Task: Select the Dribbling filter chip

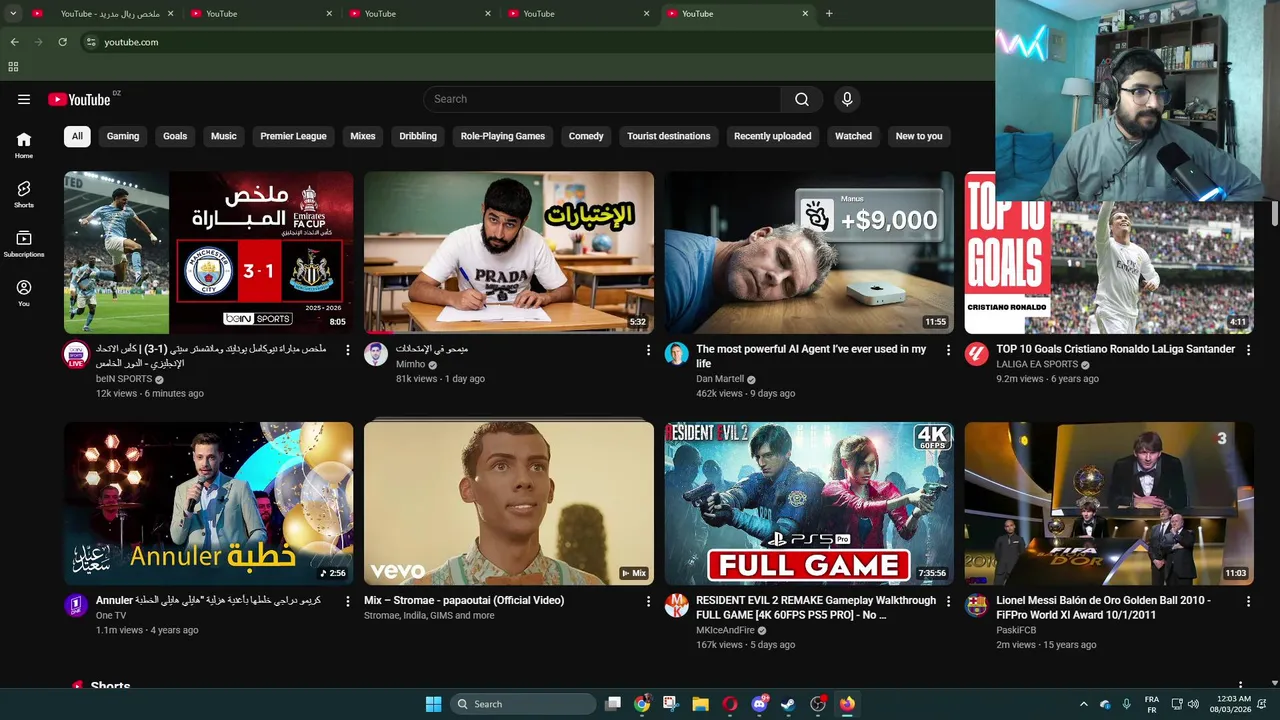Action: (418, 136)
